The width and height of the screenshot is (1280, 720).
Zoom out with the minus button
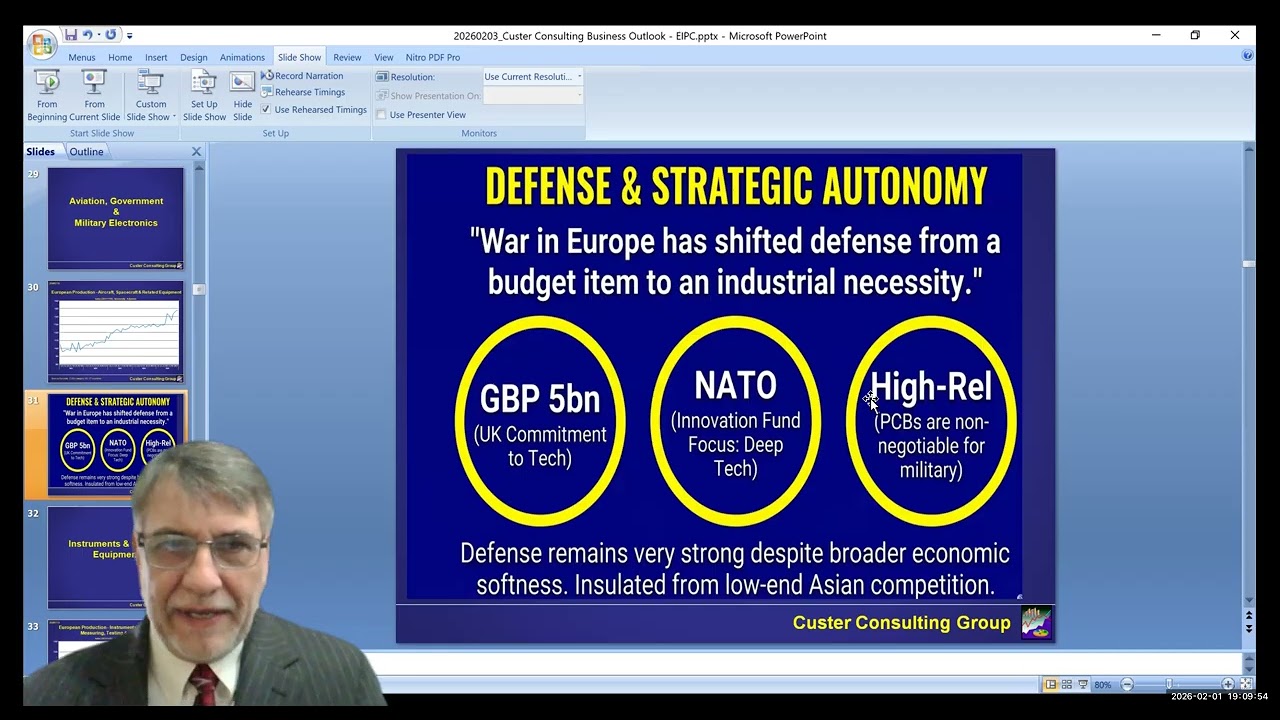[x=1127, y=684]
